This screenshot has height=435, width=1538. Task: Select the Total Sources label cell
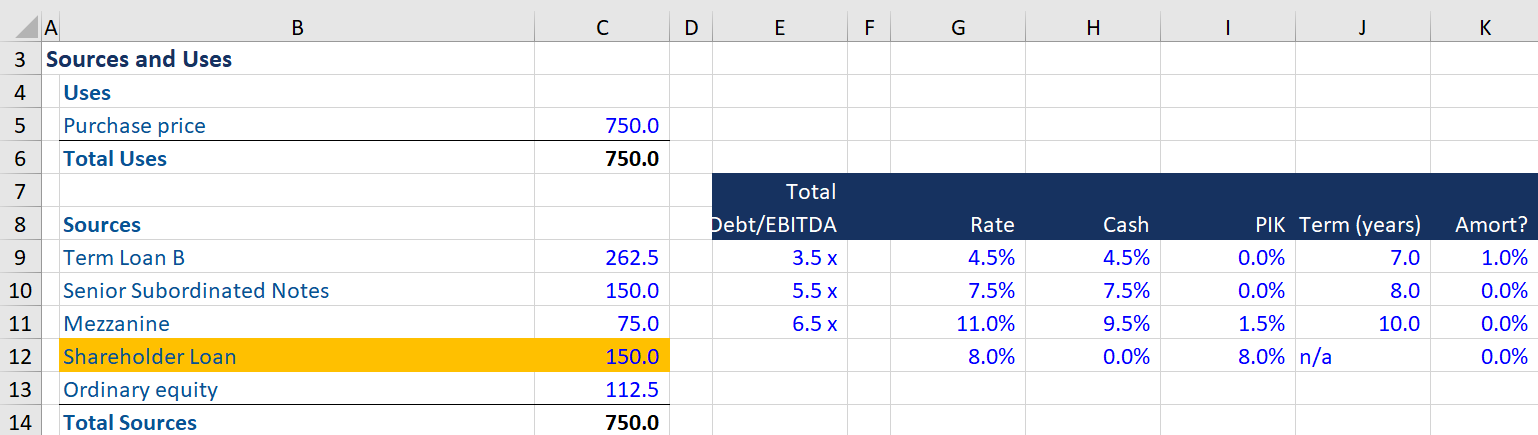click(130, 422)
